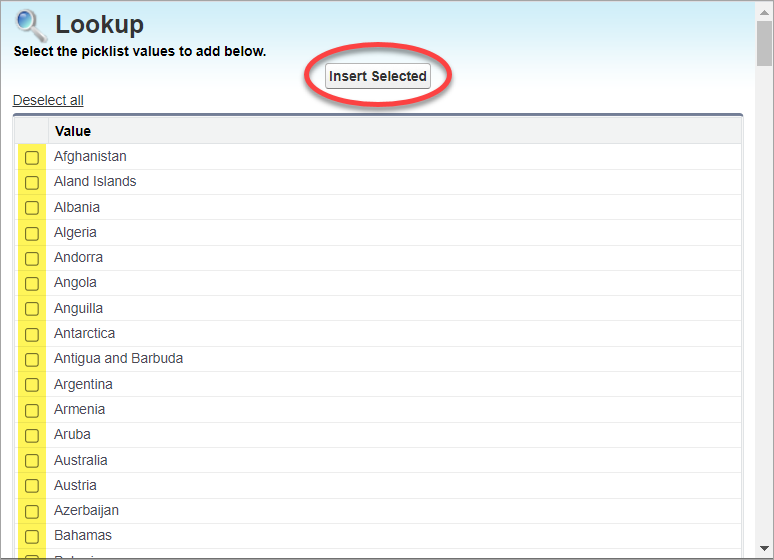Select the Austria checkbox
The height and width of the screenshot is (560, 774).
click(32, 486)
